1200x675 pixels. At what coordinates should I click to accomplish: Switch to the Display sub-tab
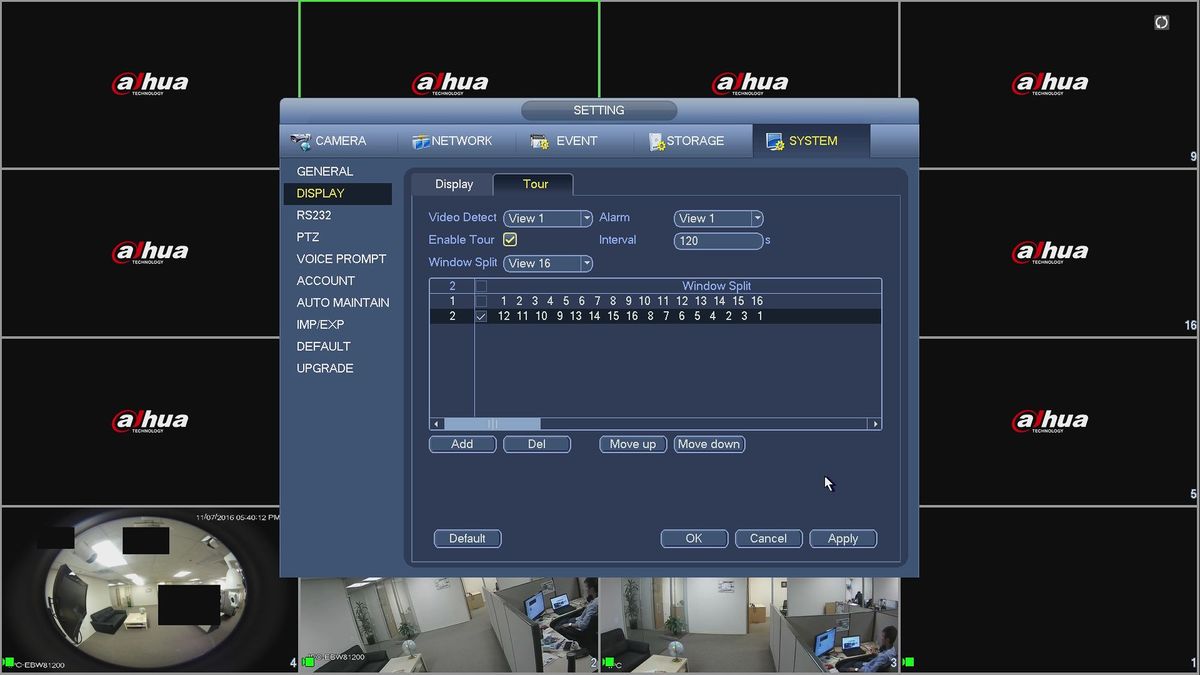(454, 184)
